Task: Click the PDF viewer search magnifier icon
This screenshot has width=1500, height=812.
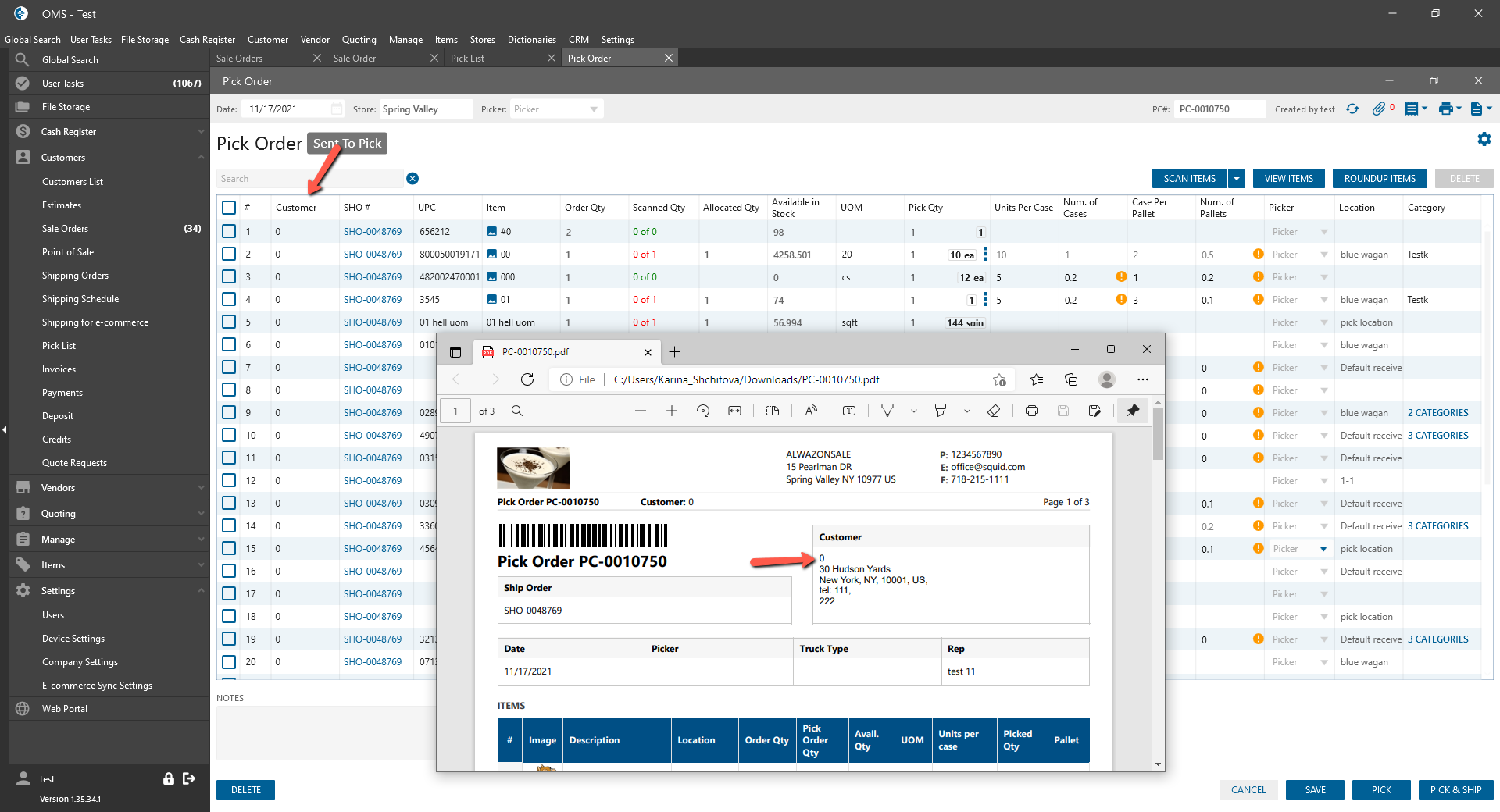Action: pos(517,411)
